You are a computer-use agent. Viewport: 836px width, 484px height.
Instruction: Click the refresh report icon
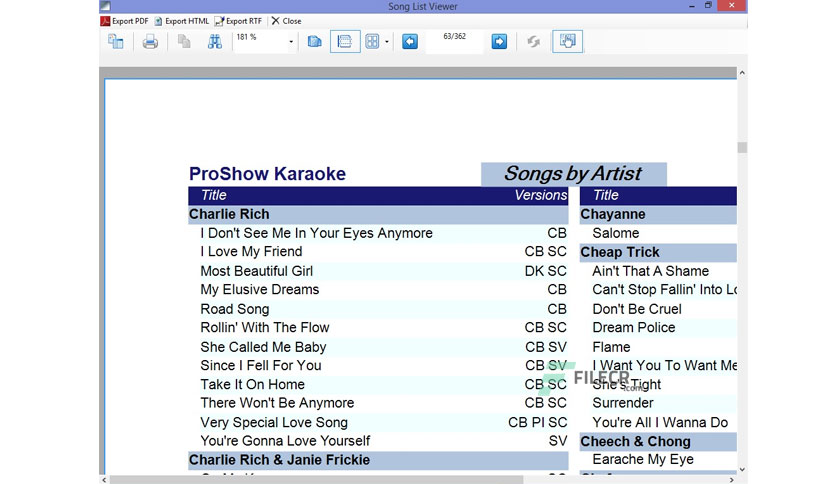(x=533, y=42)
